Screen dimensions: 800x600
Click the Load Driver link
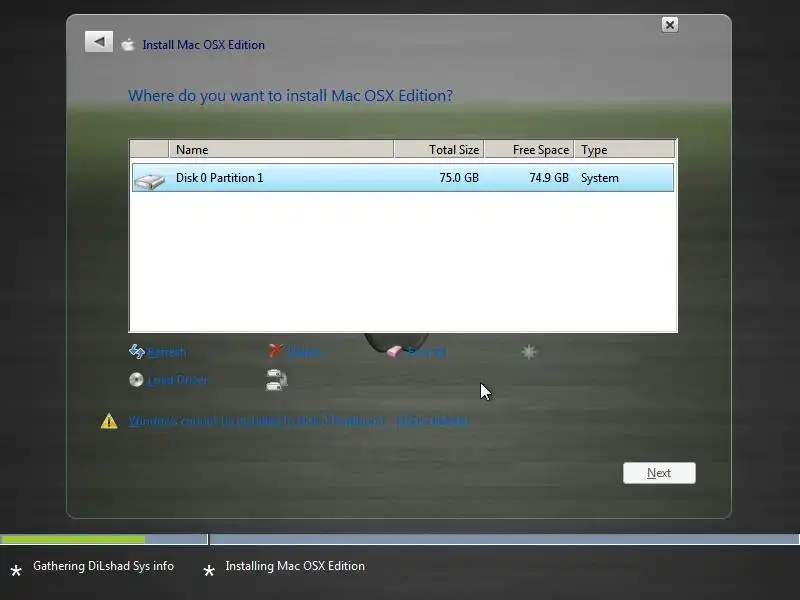point(178,380)
